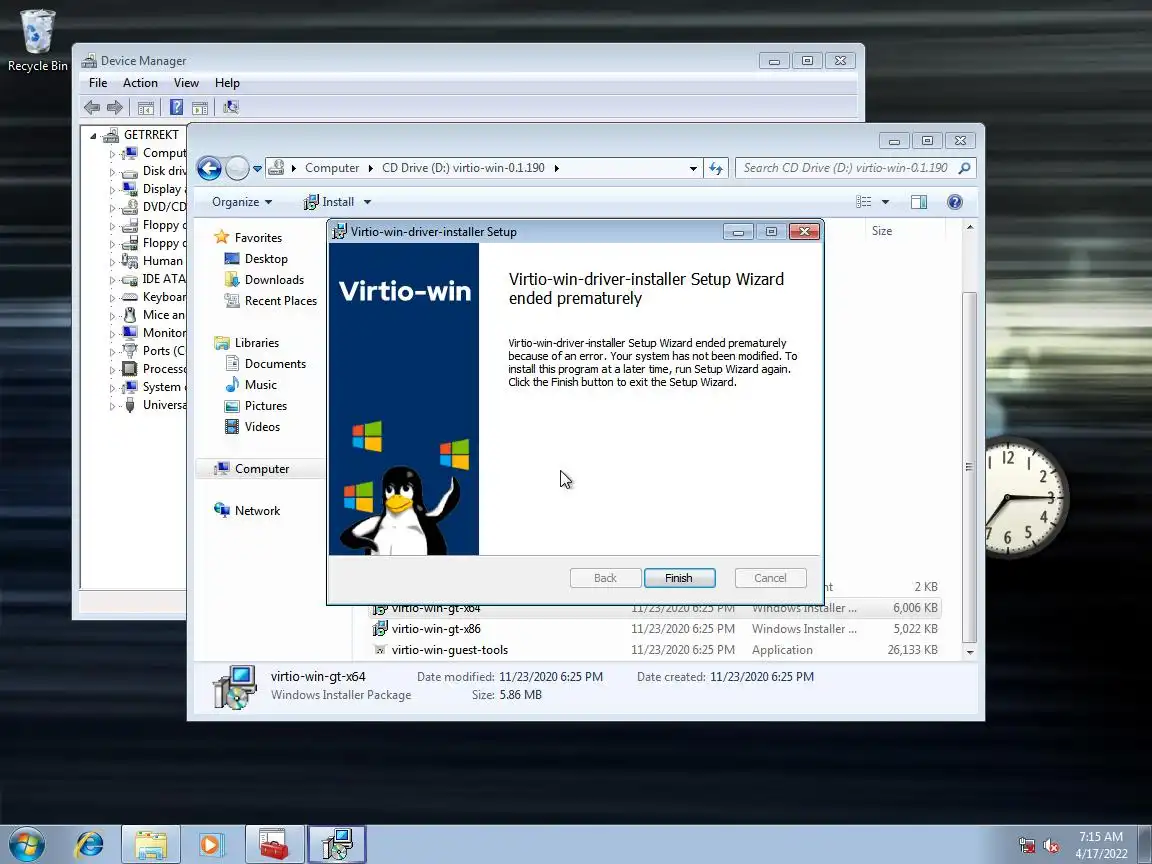This screenshot has width=1152, height=864.
Task: Open Windows Explorer taskbar icon
Action: tap(151, 844)
